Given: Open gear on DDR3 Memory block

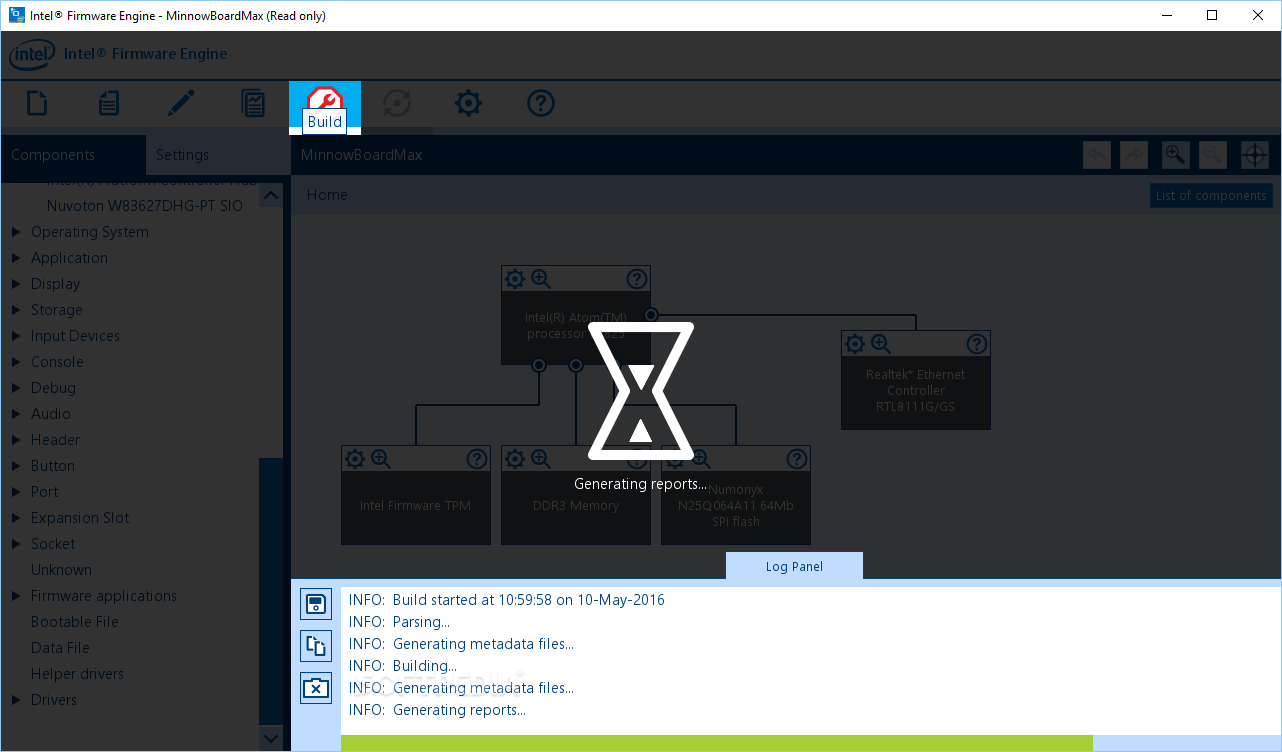Looking at the screenshot, I should (515, 459).
